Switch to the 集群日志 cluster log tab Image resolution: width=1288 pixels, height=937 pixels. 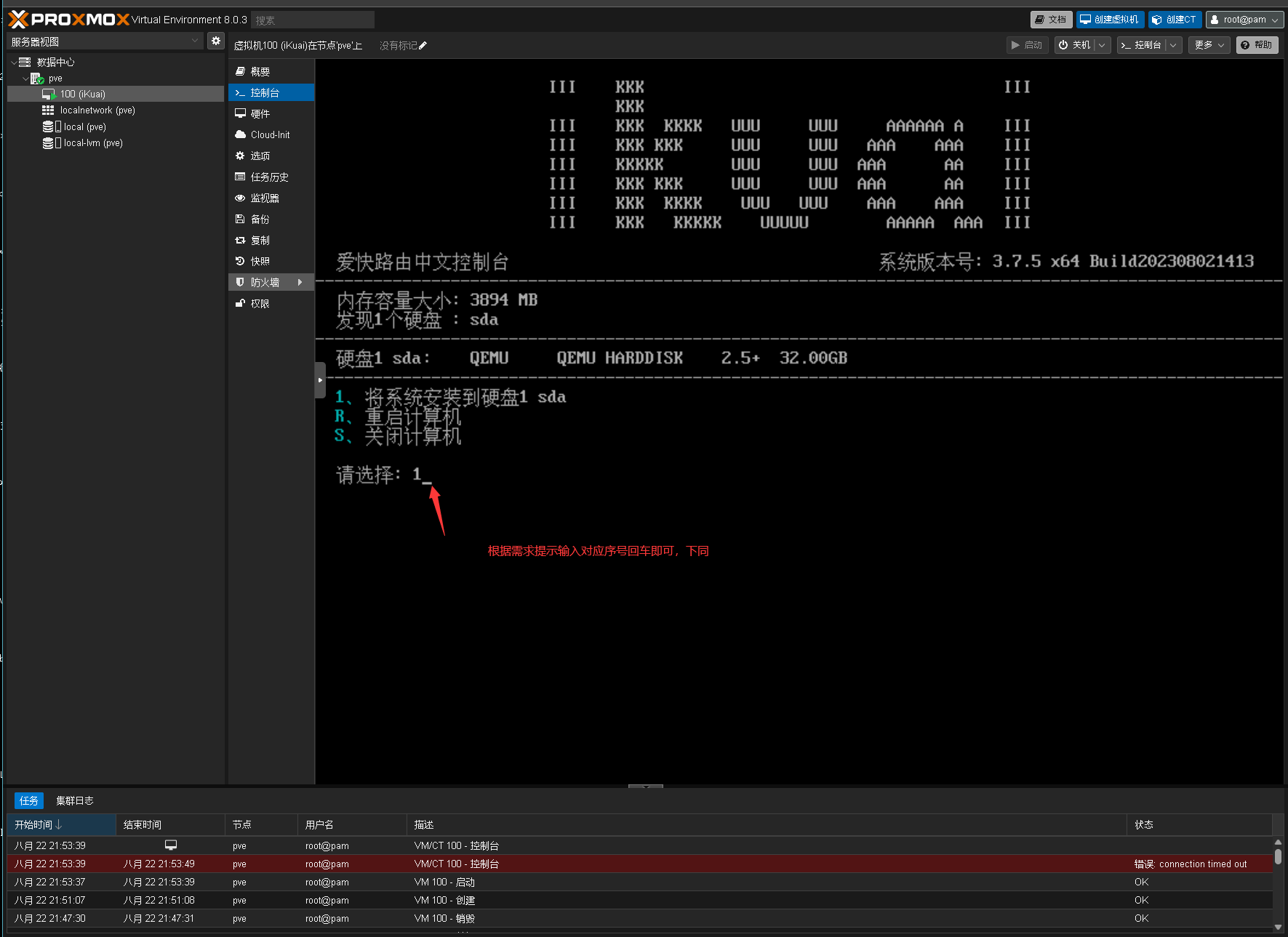click(x=74, y=801)
